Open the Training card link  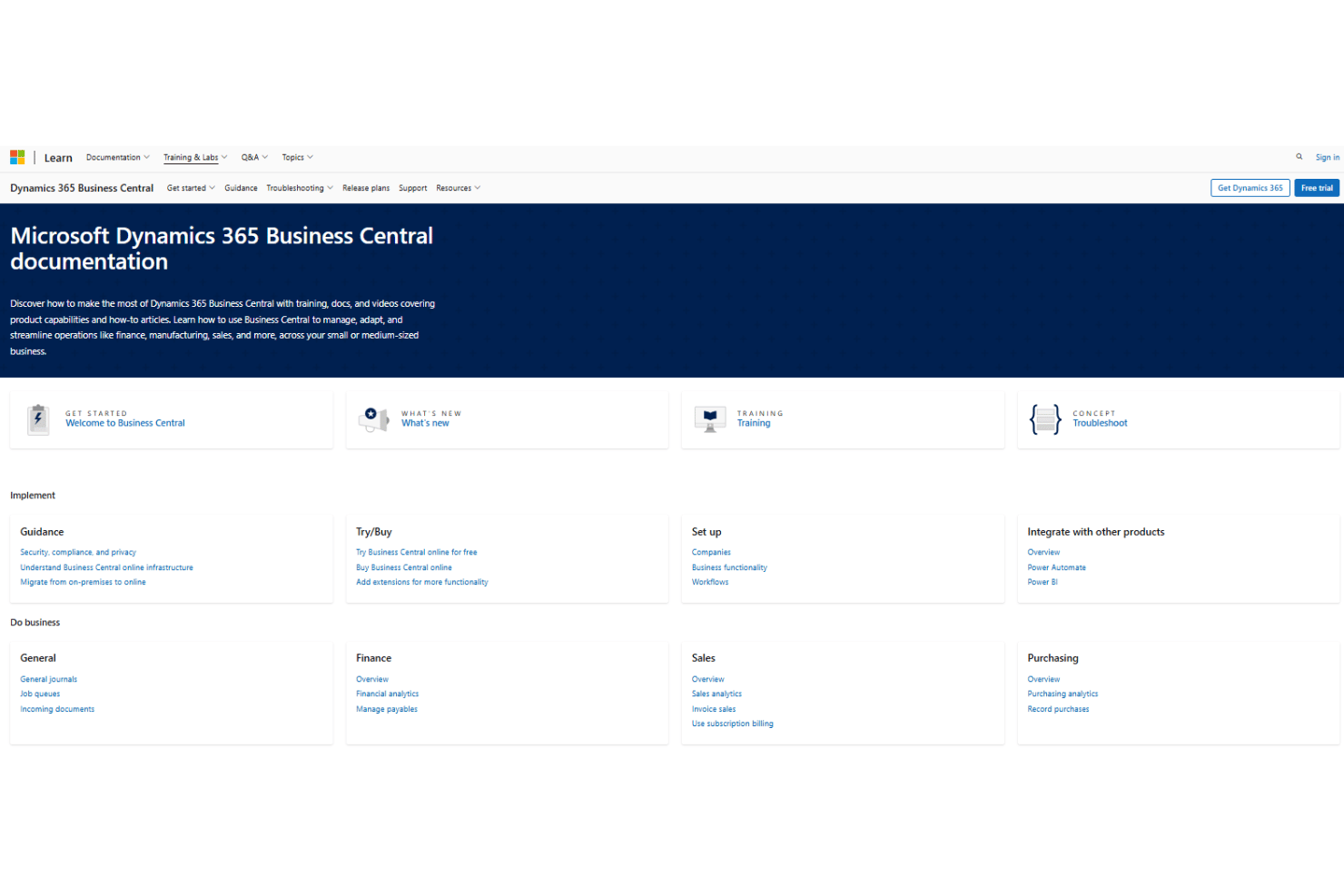(754, 423)
